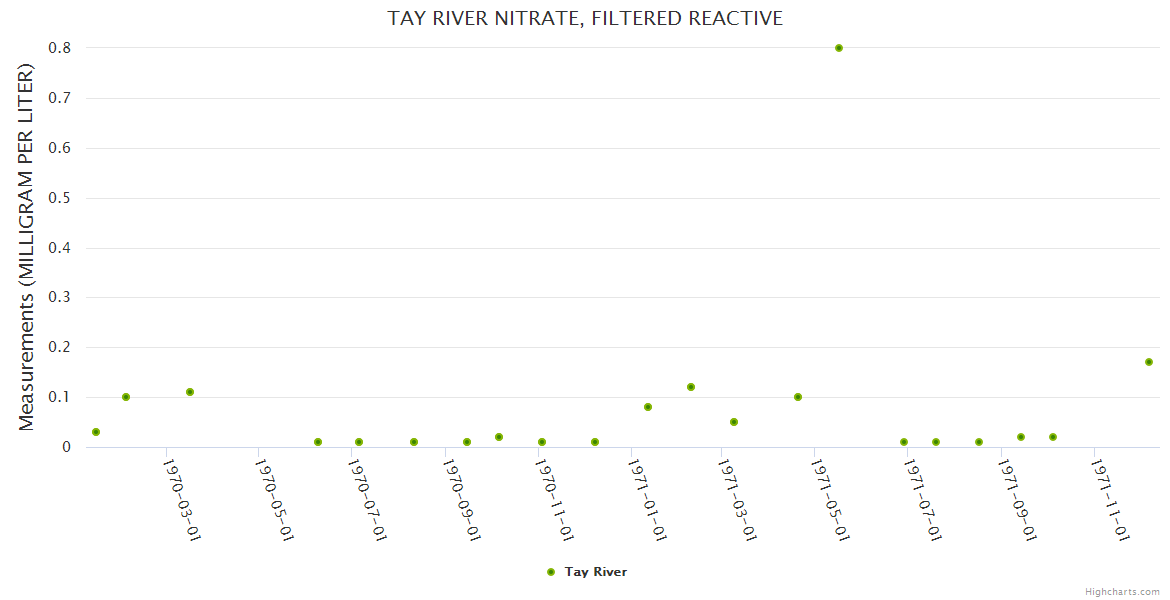Viewport: 1170px width, 600px height.
Task: Select the 0.11 data point after 1970-03-01
Action: coord(190,392)
